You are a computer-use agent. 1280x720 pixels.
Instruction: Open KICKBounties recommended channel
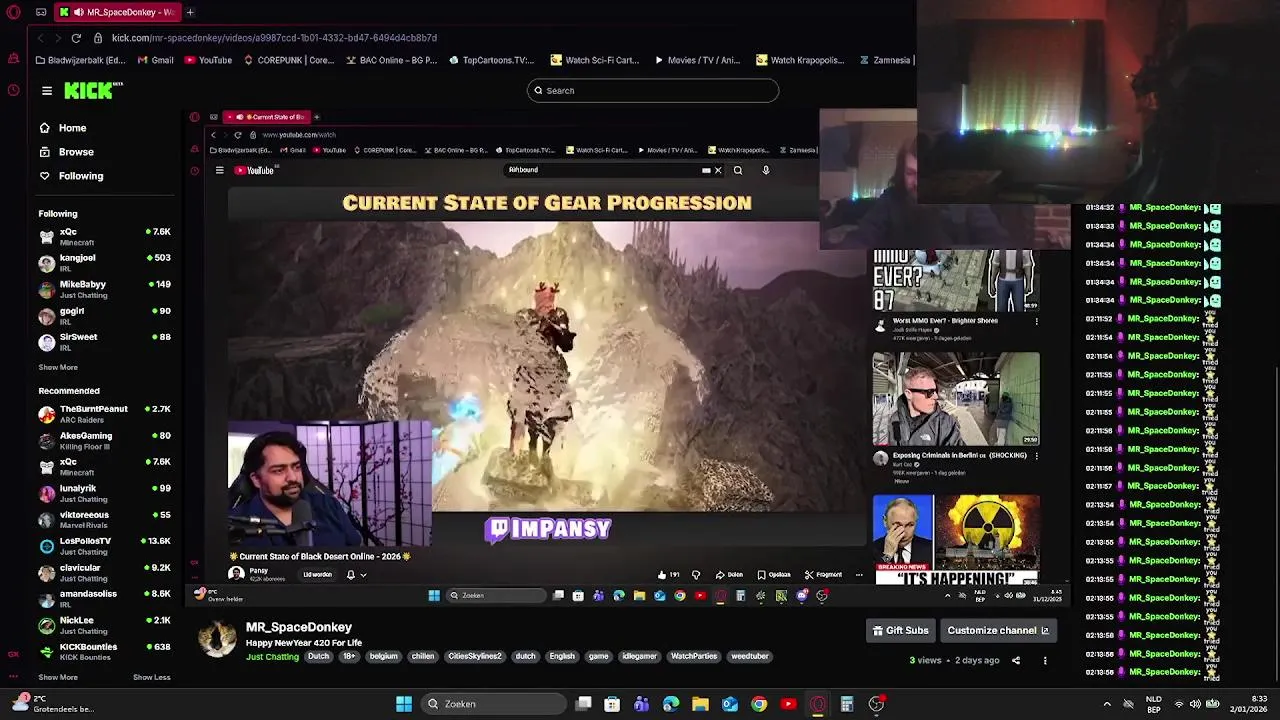click(104, 652)
